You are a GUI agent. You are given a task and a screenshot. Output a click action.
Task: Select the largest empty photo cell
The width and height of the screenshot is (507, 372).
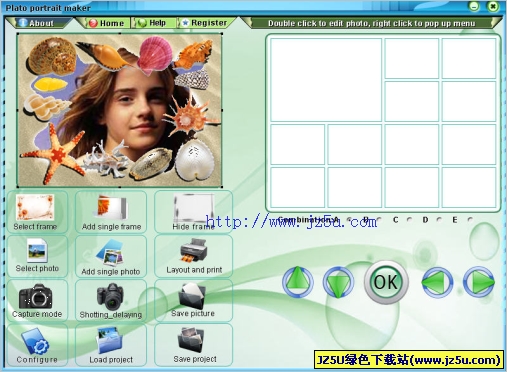point(326,80)
